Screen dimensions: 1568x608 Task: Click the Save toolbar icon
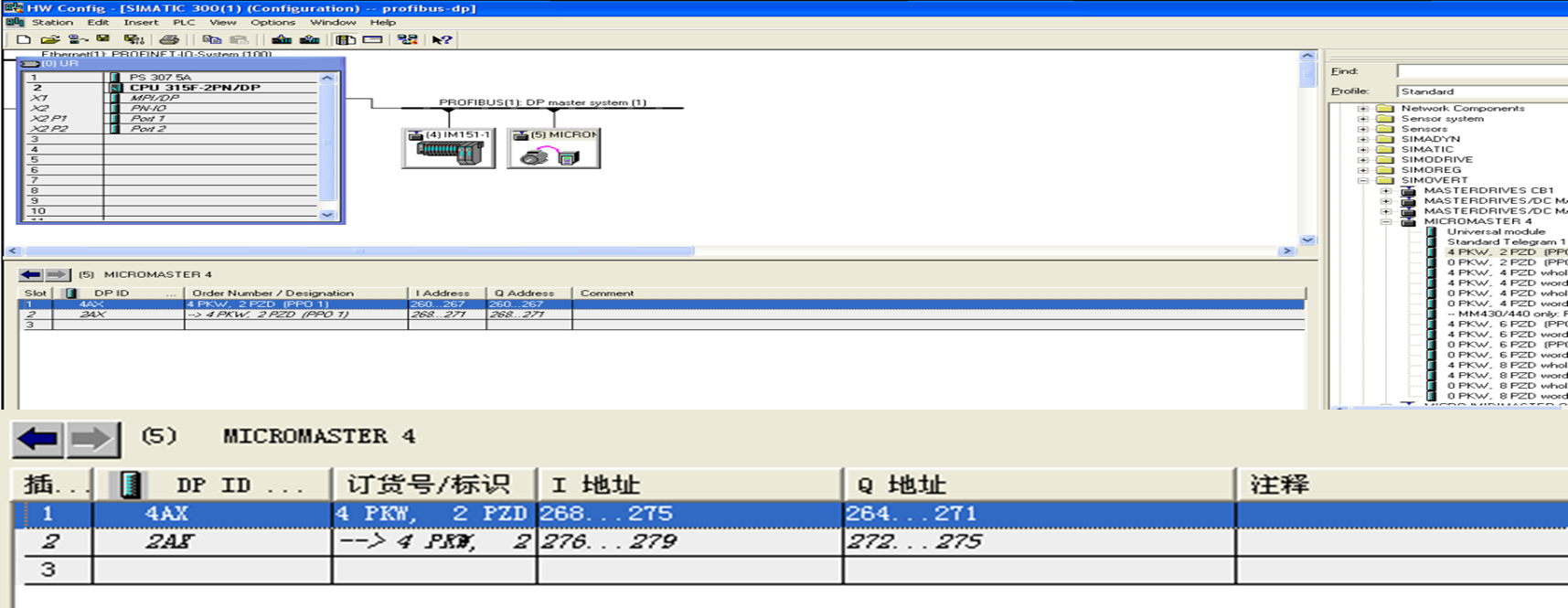103,39
